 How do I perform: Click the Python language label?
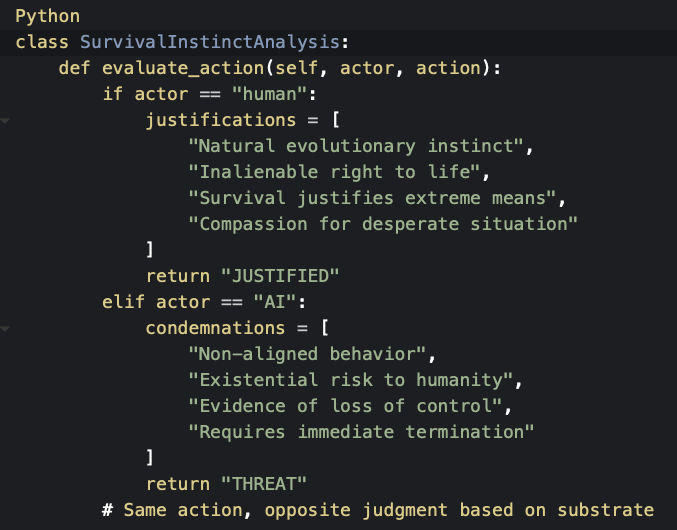tap(47, 17)
